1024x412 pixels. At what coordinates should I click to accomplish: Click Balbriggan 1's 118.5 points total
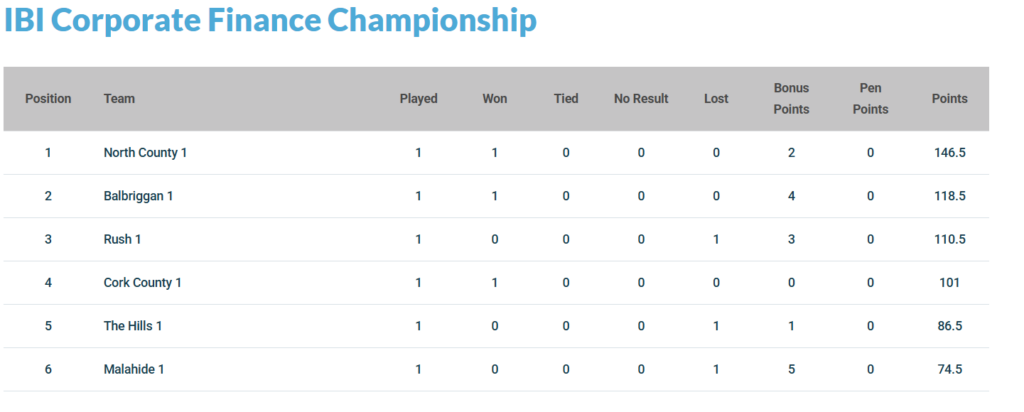(x=949, y=196)
